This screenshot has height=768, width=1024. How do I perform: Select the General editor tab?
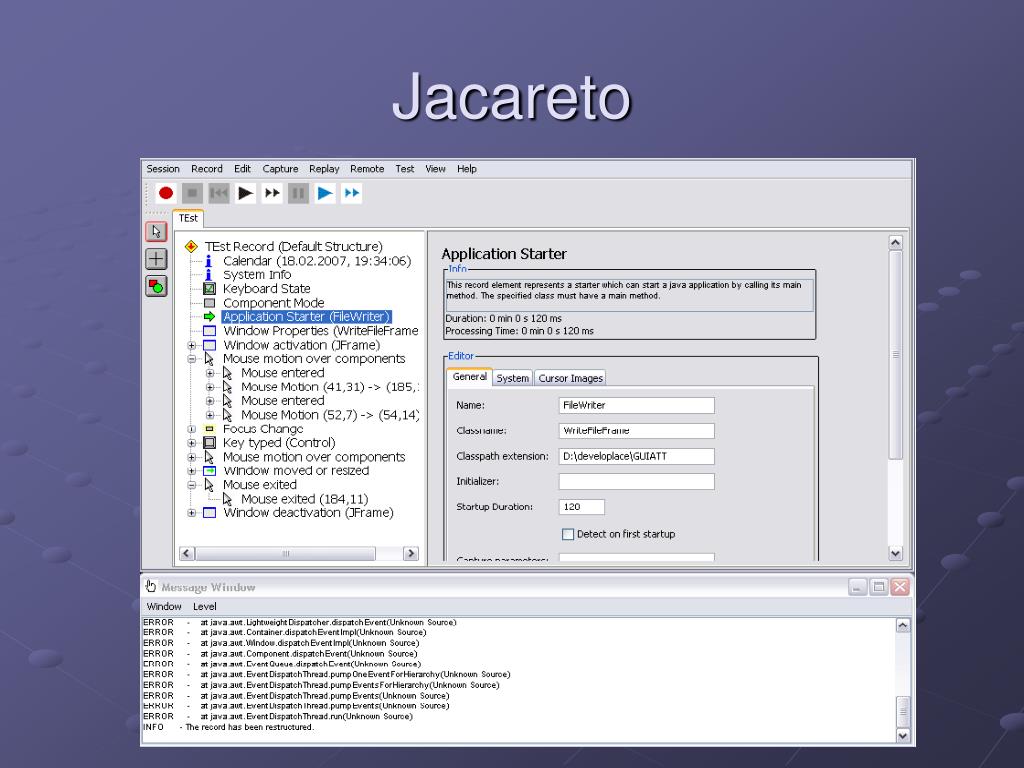point(470,377)
